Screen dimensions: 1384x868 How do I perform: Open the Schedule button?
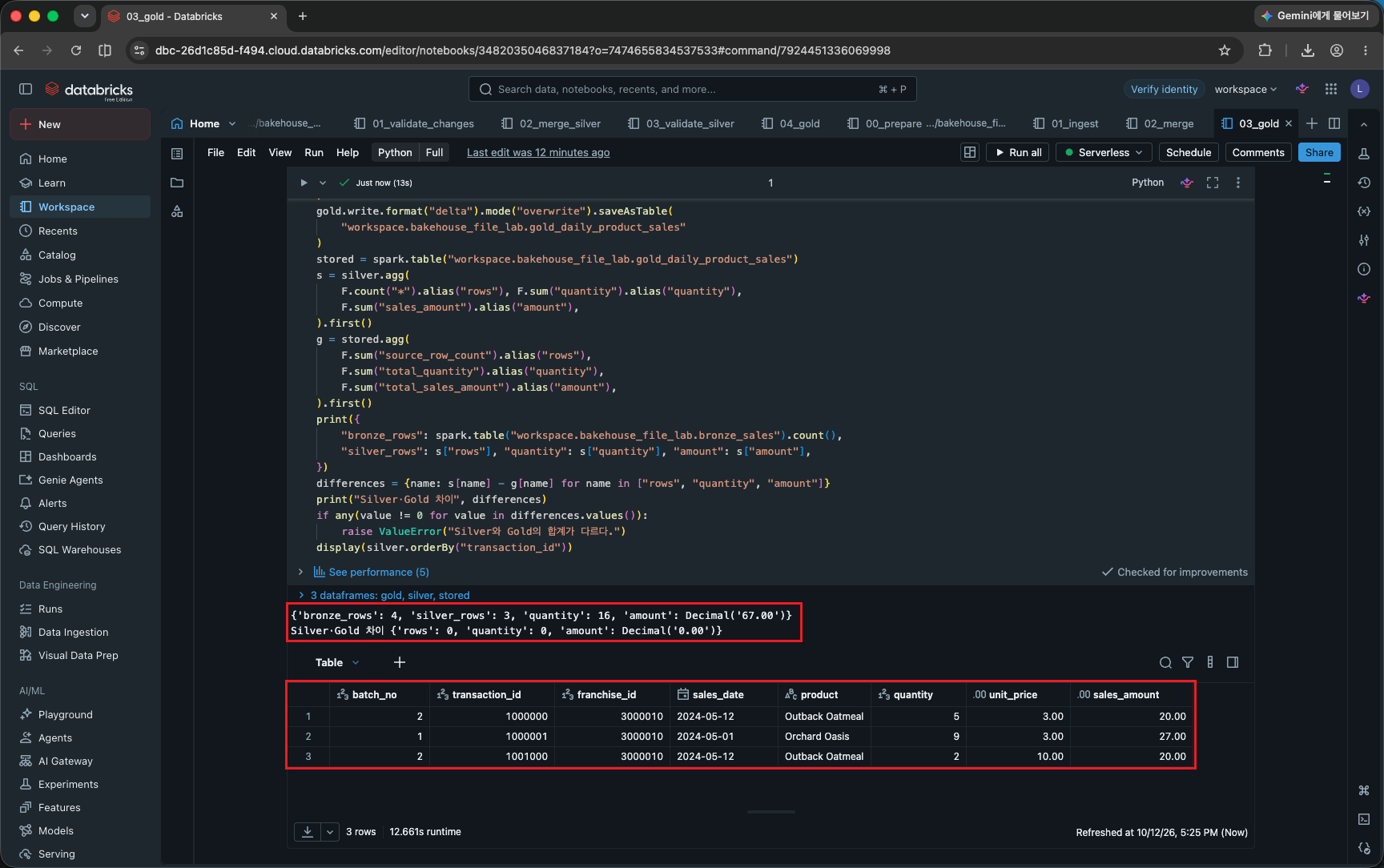1189,152
